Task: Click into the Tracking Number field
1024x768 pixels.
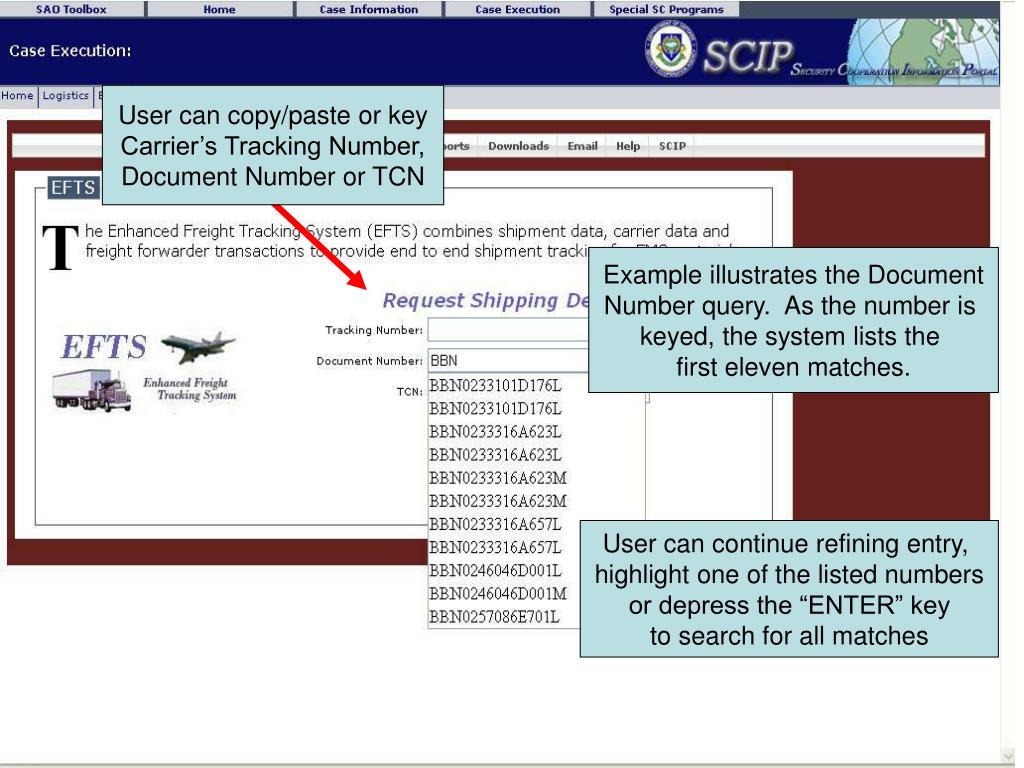Action: click(508, 330)
